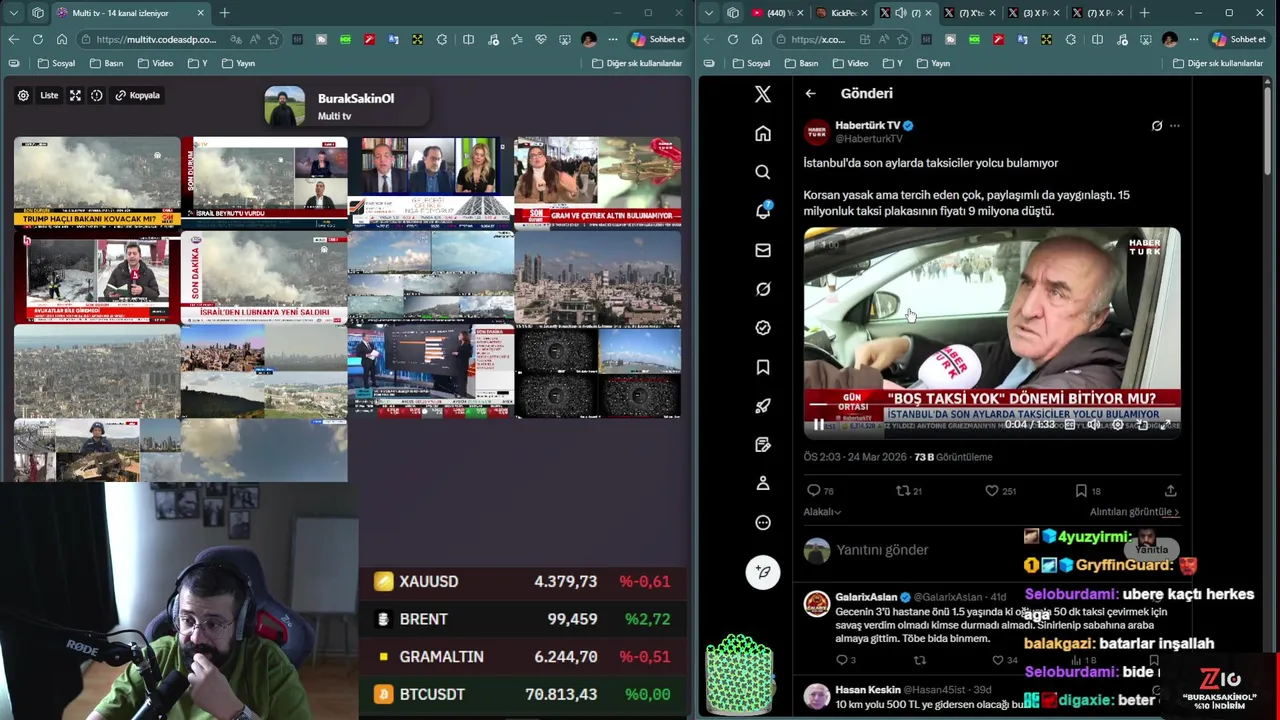Go back from Gönderi page
Viewport: 1280px width, 720px height.
click(811, 93)
